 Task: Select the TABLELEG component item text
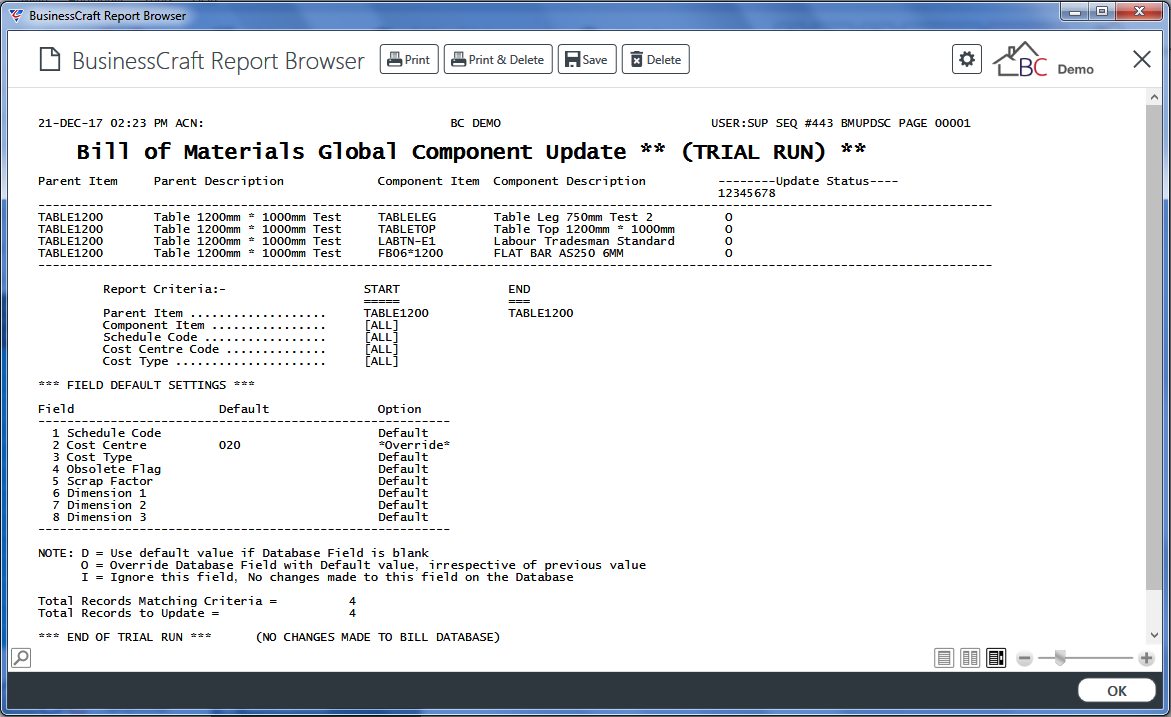click(x=407, y=217)
